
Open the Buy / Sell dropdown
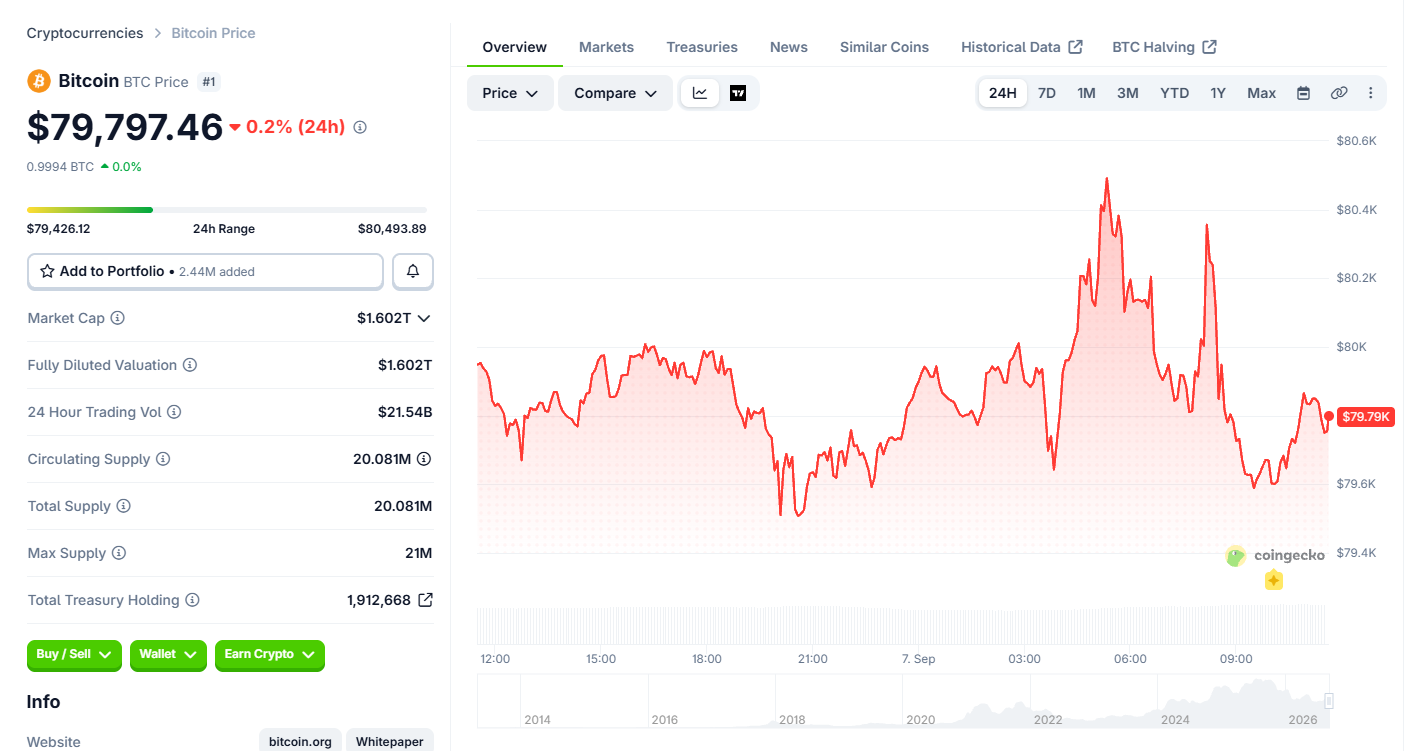74,654
